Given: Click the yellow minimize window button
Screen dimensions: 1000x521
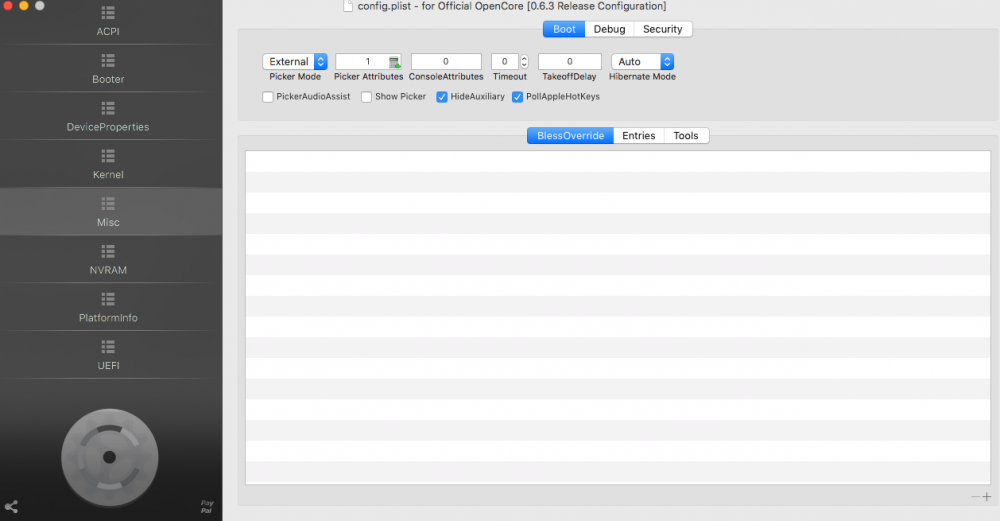Looking at the screenshot, I should 24,5.
